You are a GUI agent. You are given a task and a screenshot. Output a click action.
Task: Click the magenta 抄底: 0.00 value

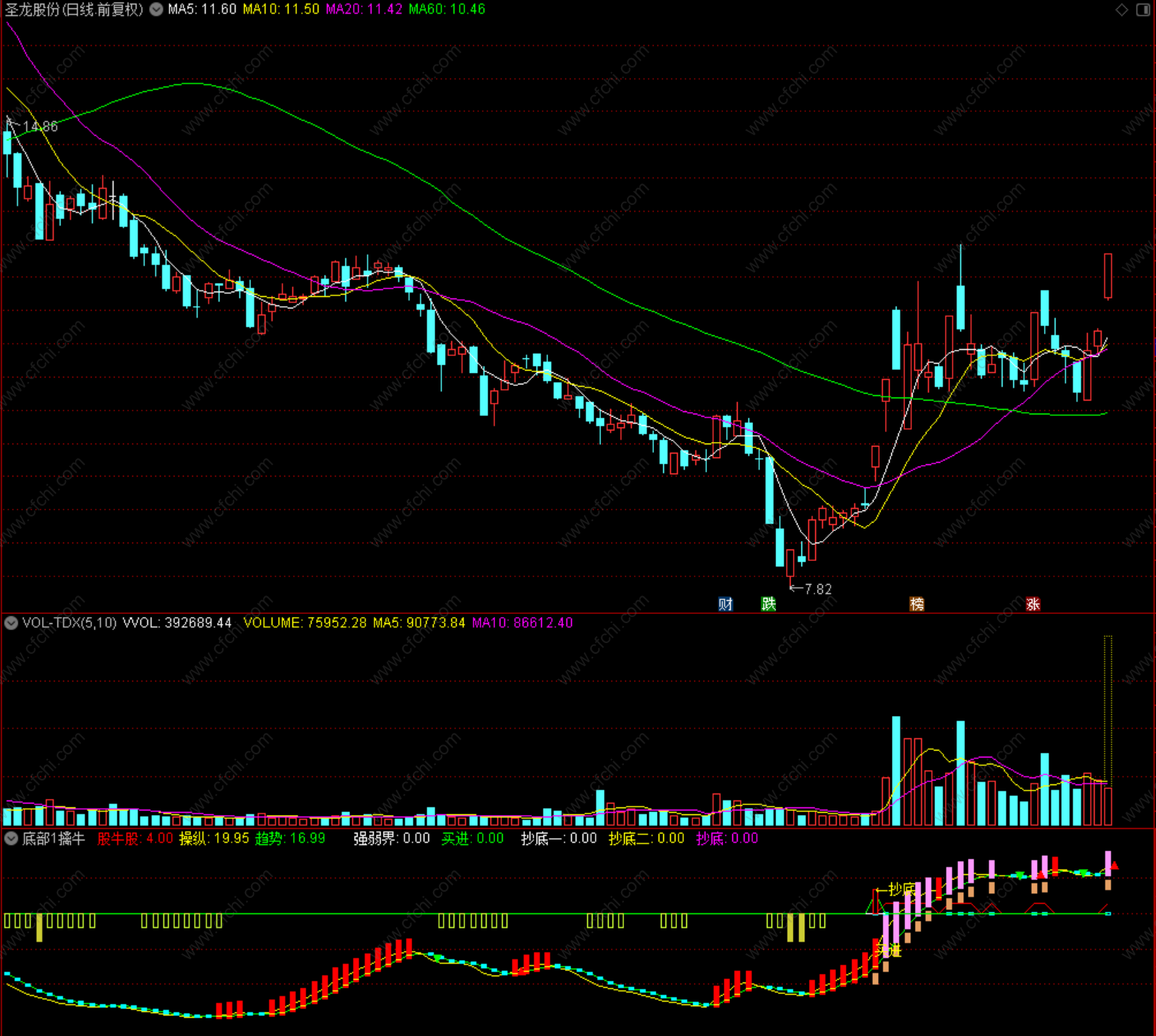[x=727, y=838]
